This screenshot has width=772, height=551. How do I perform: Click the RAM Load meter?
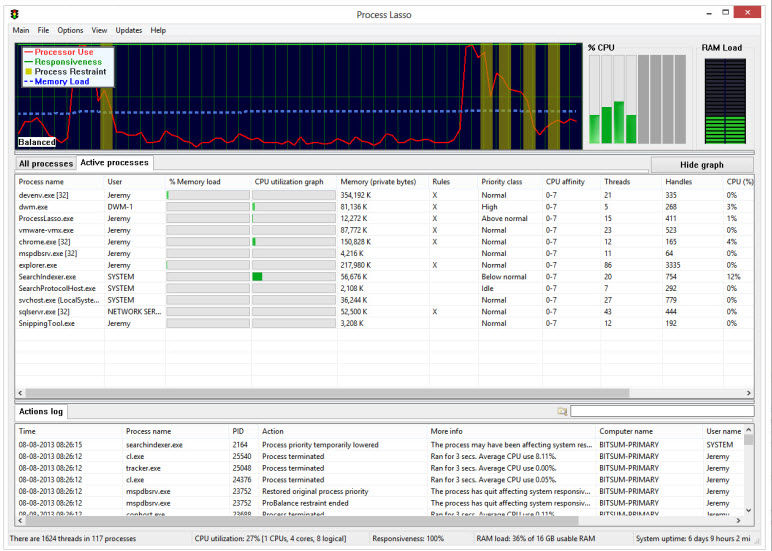tap(724, 100)
